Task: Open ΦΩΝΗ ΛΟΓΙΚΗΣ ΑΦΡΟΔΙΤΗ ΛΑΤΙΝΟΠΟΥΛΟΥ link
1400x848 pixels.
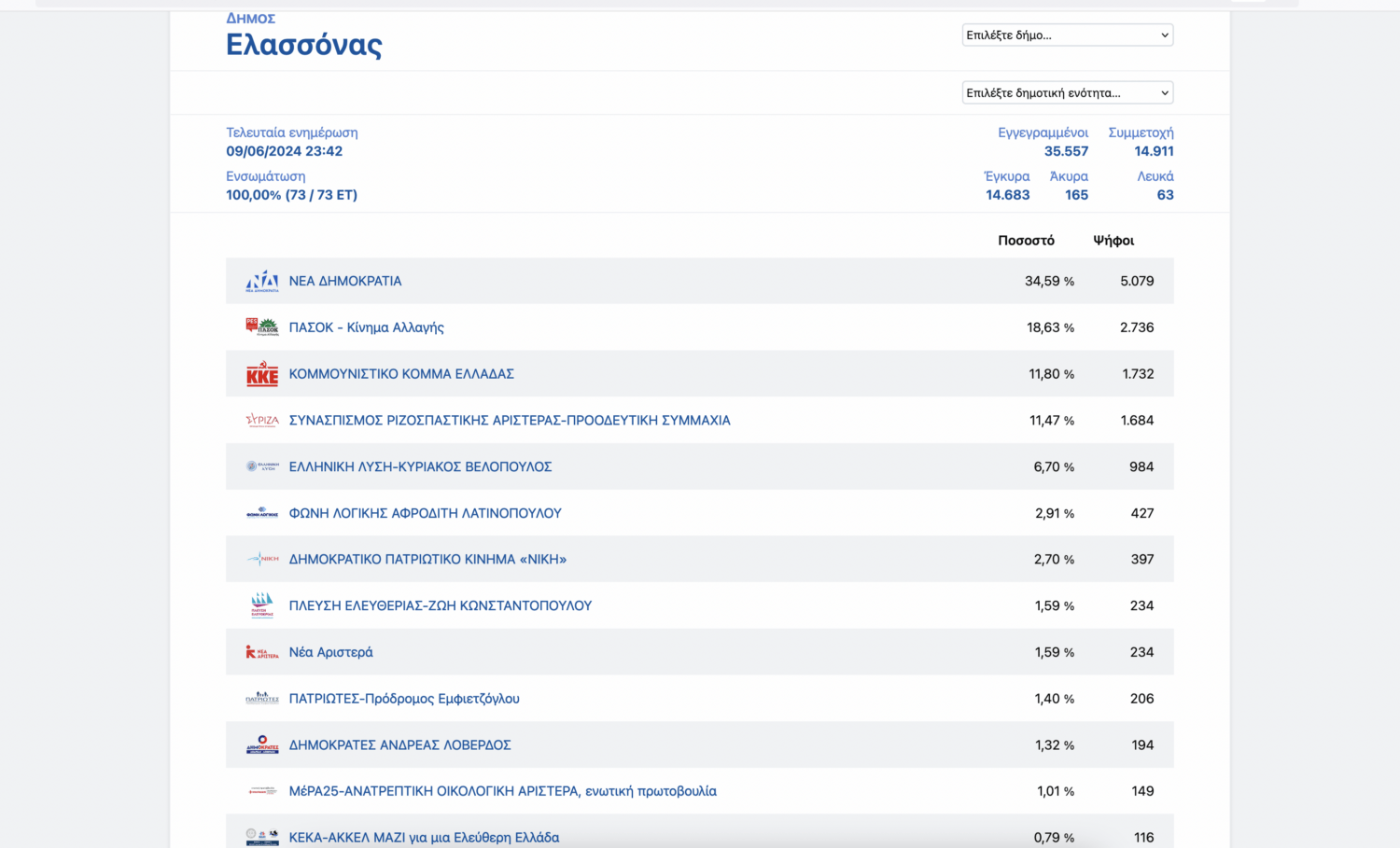Action: pyautogui.click(x=426, y=513)
